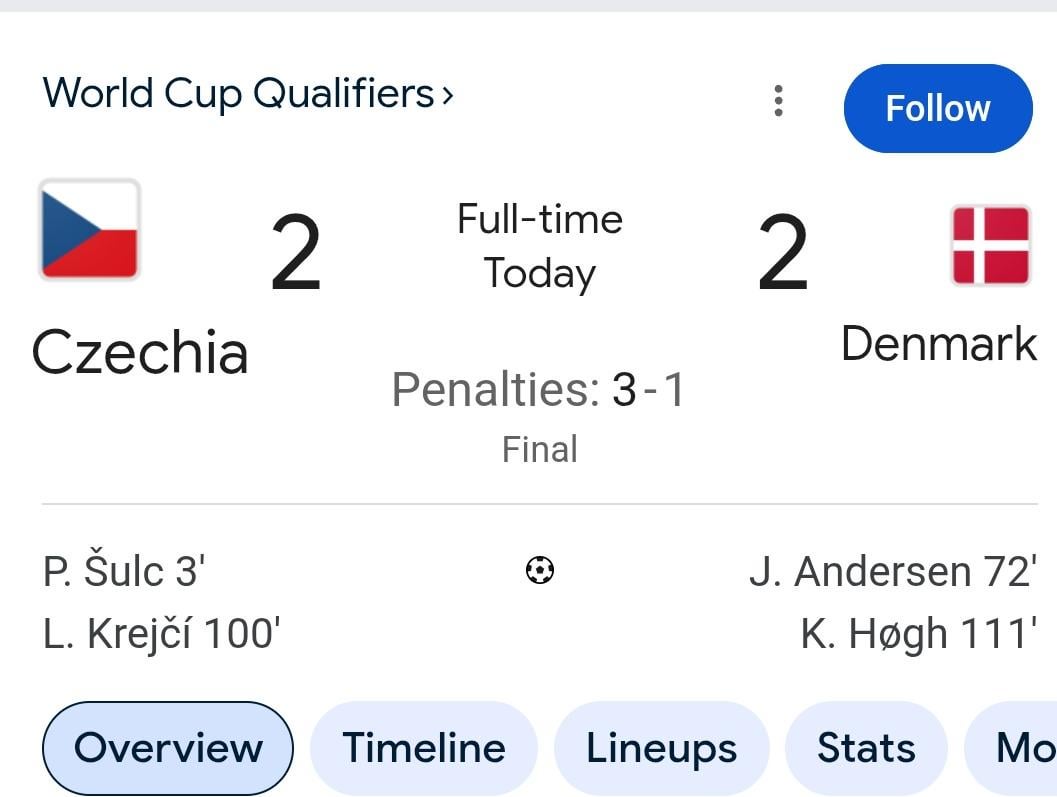Tap the Denmark flag icon
1057x797 pixels.
pyautogui.click(x=990, y=245)
